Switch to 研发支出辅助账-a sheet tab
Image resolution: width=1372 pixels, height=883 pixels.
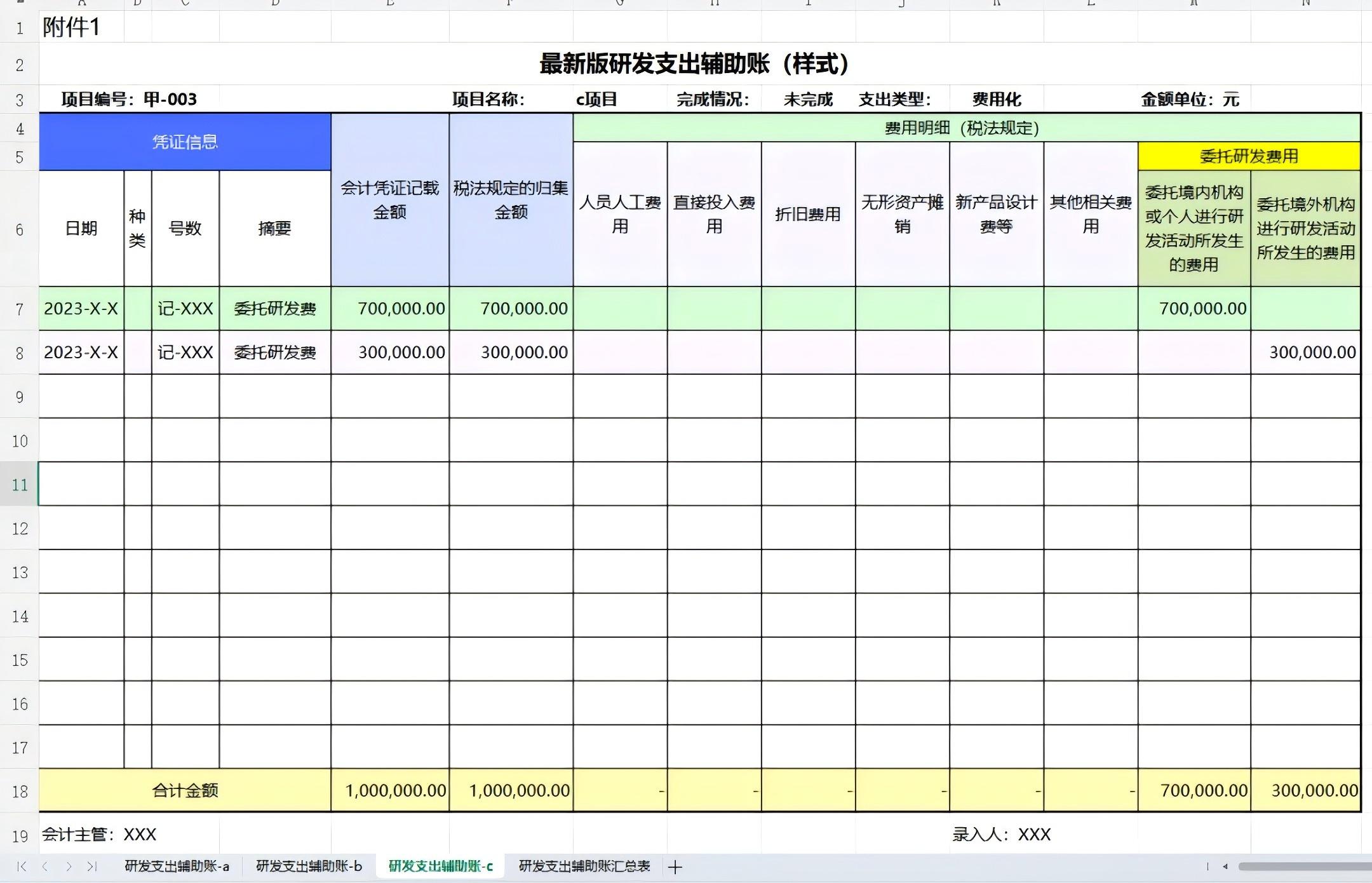(177, 866)
